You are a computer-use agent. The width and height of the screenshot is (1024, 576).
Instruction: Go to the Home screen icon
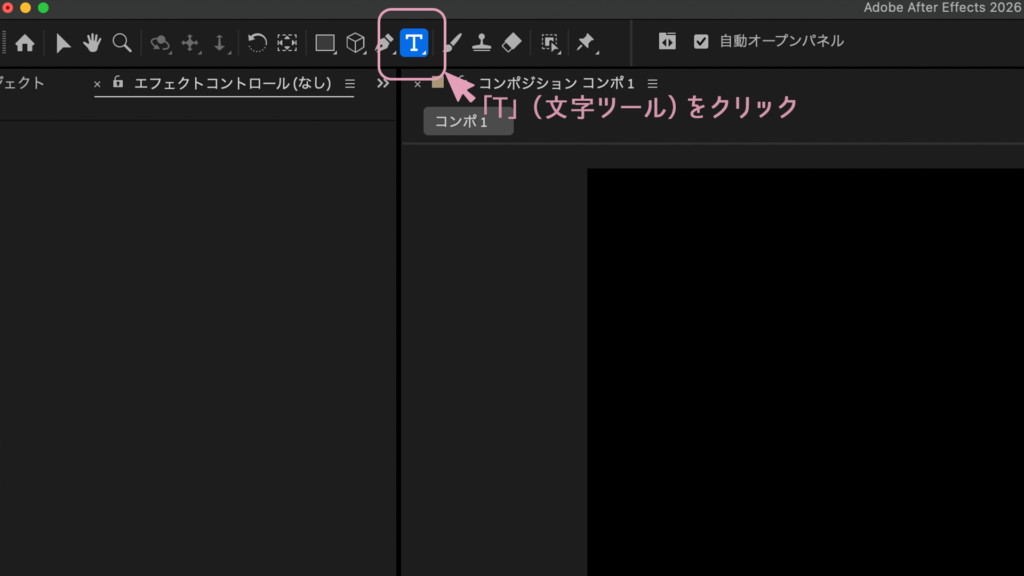tap(25, 43)
